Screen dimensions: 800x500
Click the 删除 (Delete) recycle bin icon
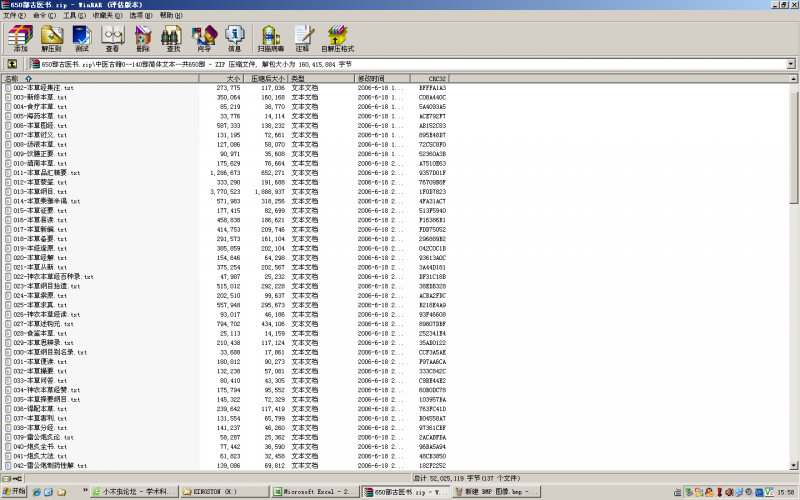point(143,39)
